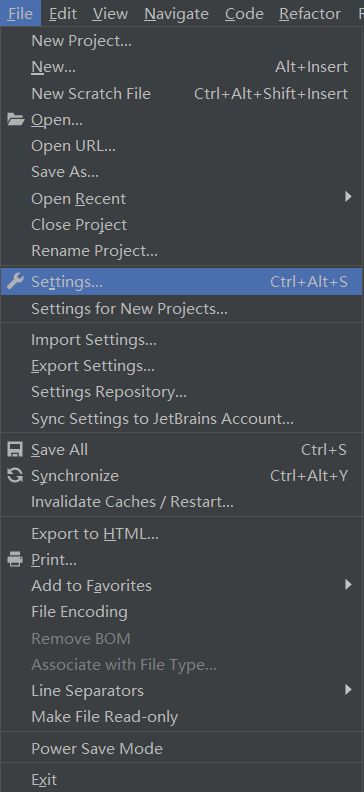Select New Scratch File entry

181,93
